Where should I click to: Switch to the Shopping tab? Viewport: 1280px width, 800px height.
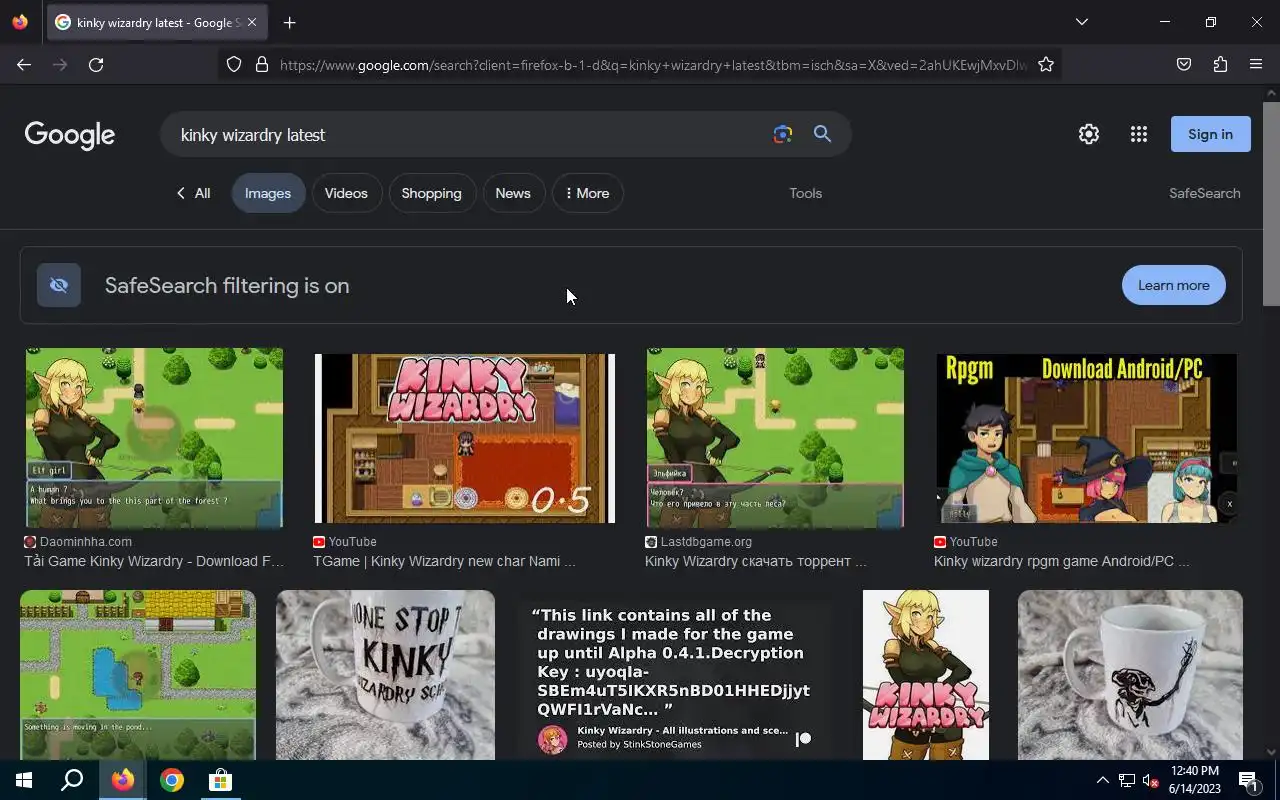point(431,193)
